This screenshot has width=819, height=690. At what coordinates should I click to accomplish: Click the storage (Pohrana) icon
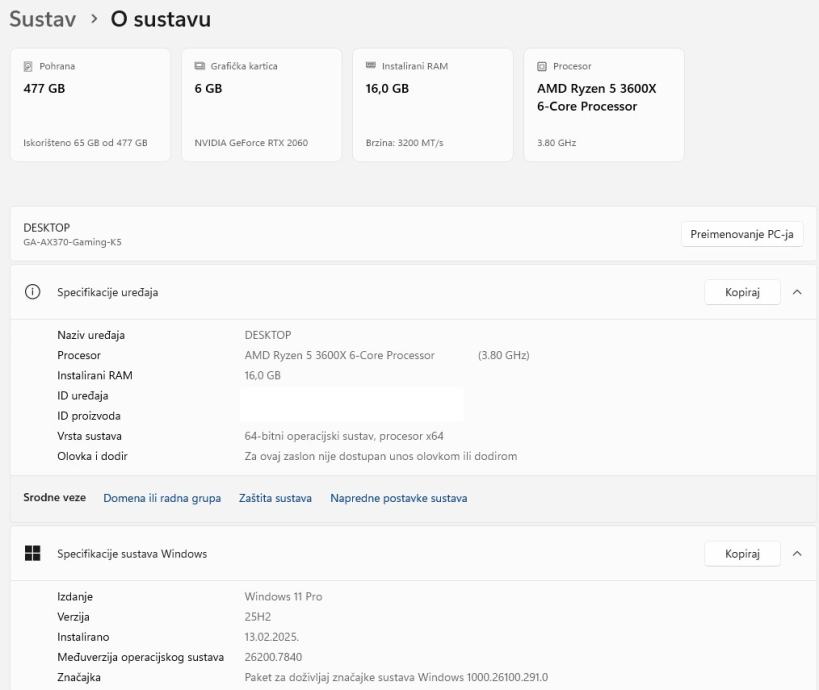coord(28,67)
